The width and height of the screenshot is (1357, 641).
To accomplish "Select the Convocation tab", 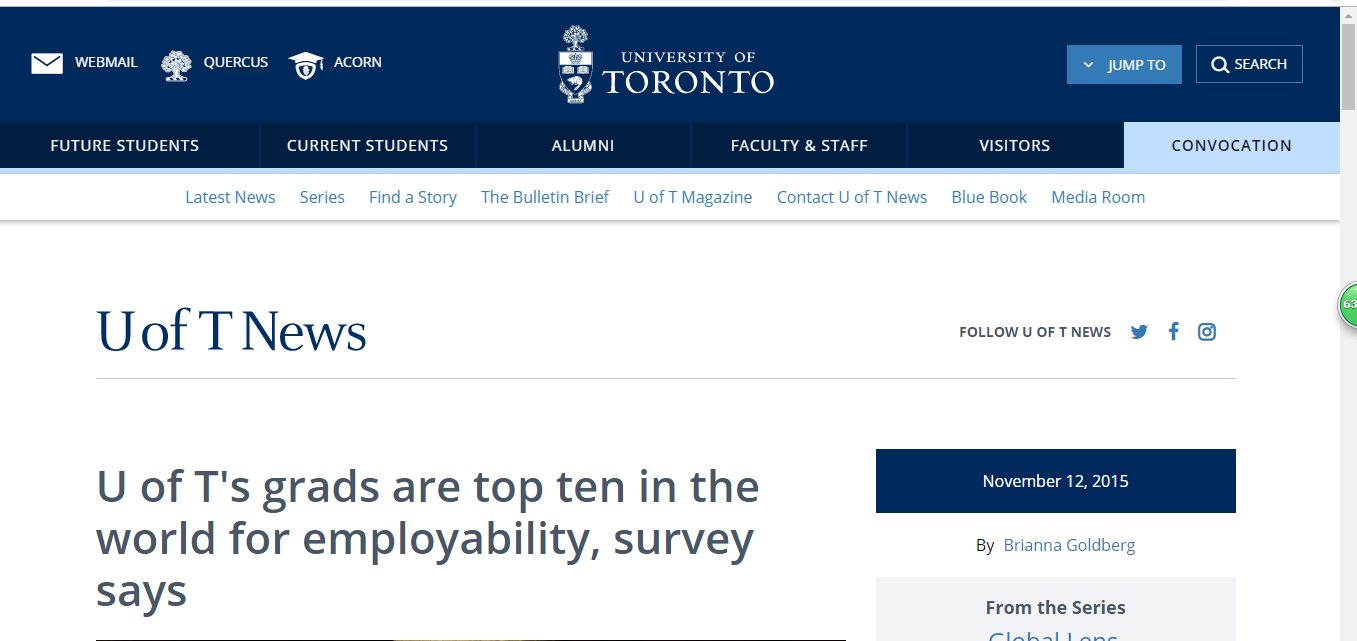I will click(x=1231, y=146).
